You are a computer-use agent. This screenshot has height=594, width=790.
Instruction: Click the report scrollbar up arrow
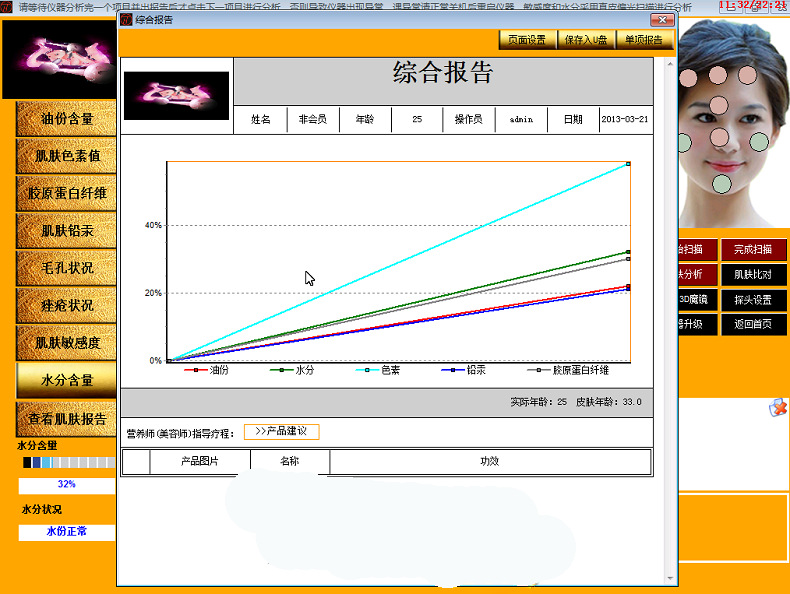point(670,64)
